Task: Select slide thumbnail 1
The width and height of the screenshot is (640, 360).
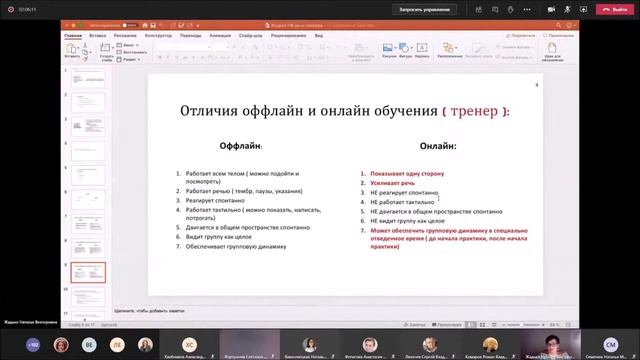Action: (x=88, y=78)
